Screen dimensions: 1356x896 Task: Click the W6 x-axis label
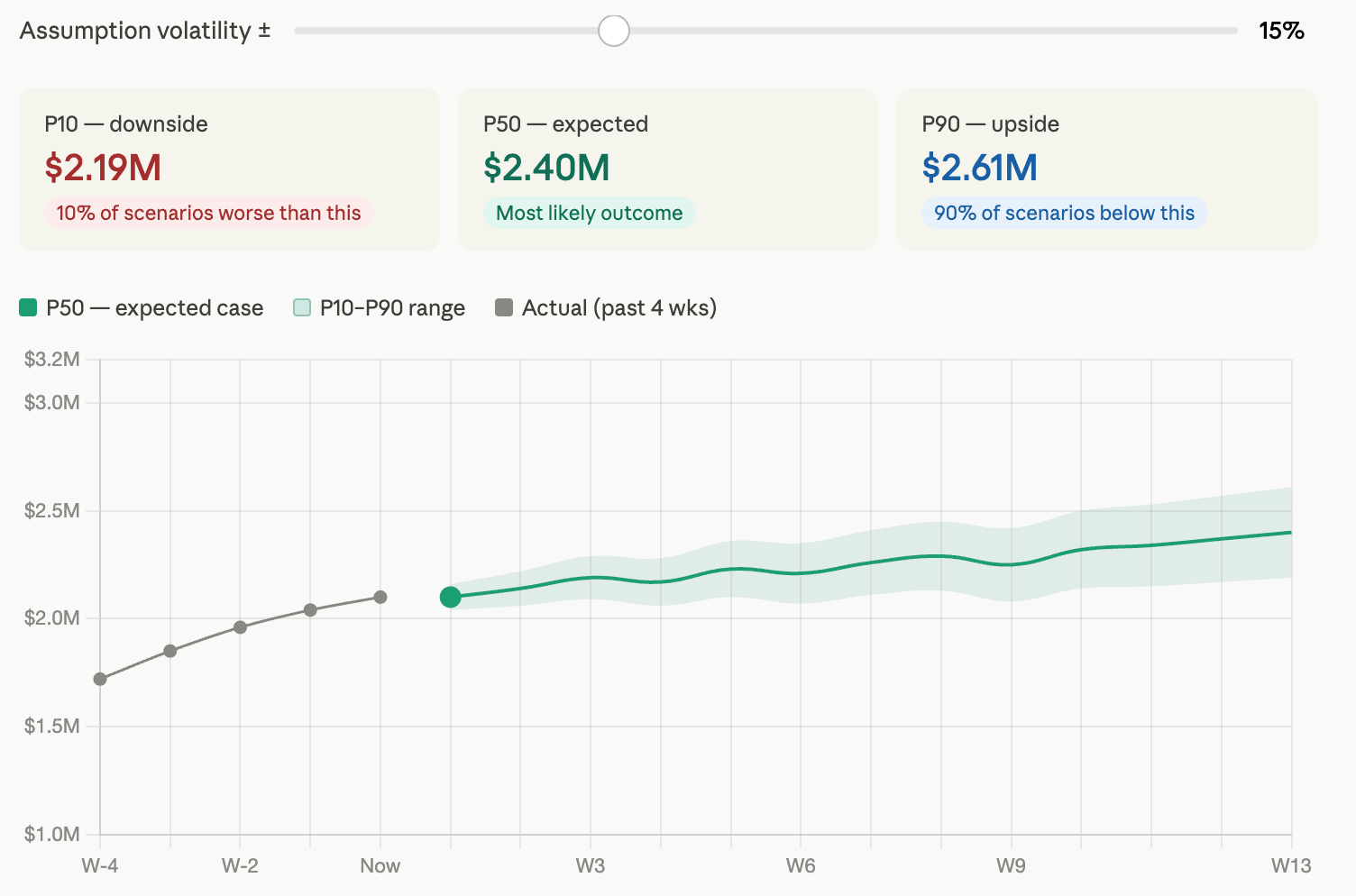[x=801, y=865]
